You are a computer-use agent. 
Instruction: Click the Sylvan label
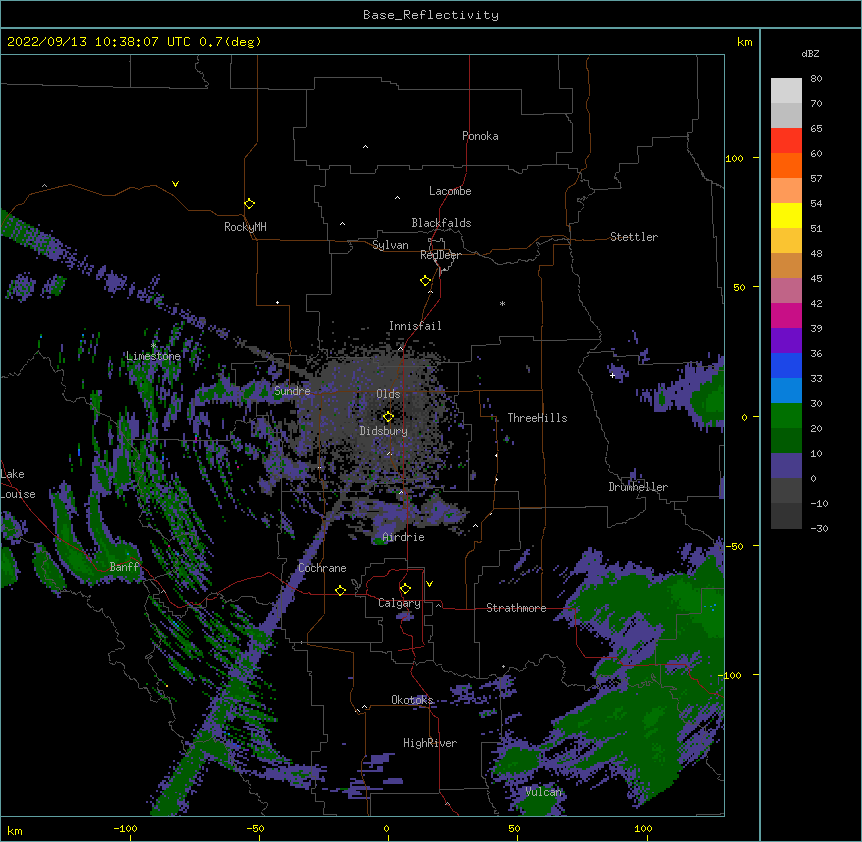(390, 245)
